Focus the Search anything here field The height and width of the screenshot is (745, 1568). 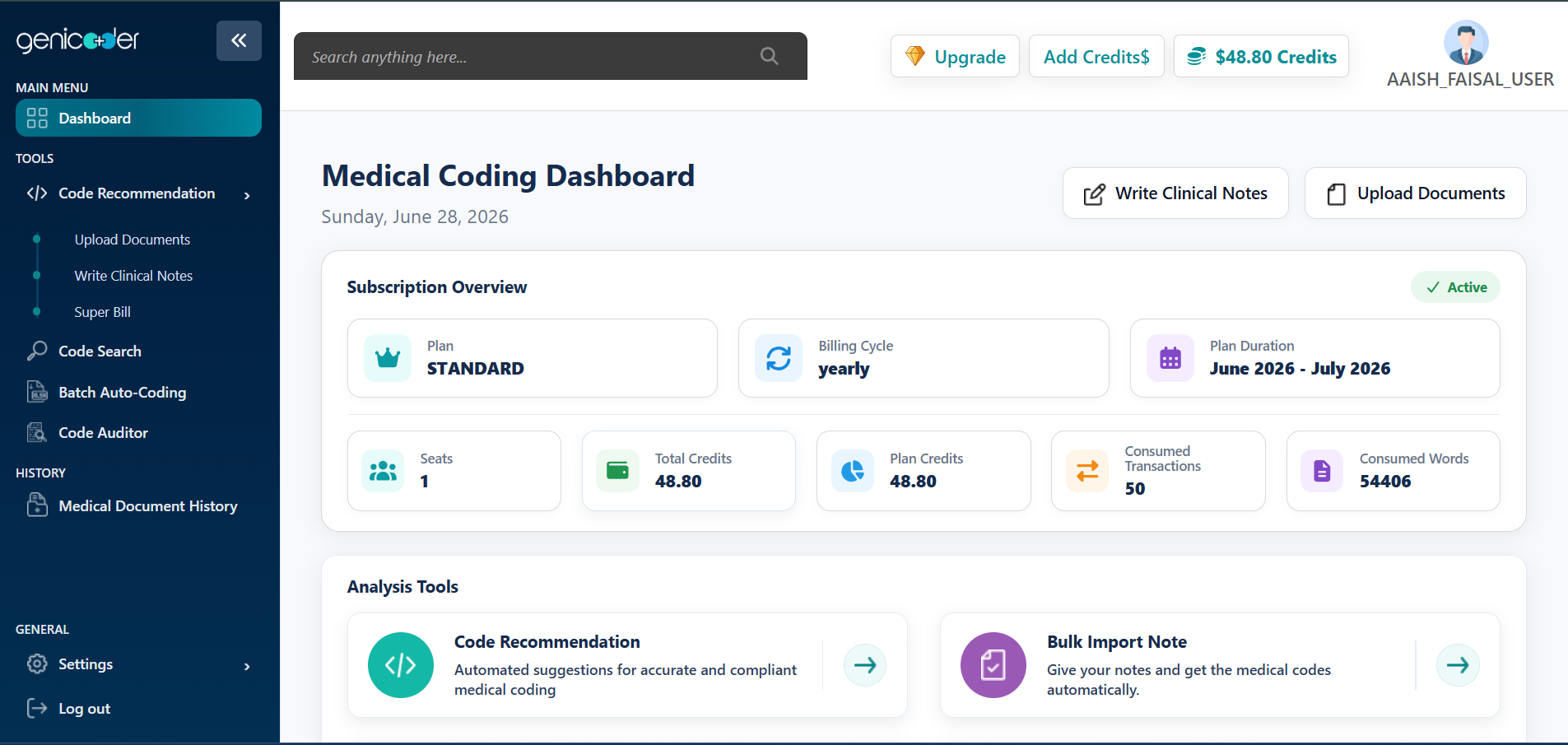[x=551, y=56]
